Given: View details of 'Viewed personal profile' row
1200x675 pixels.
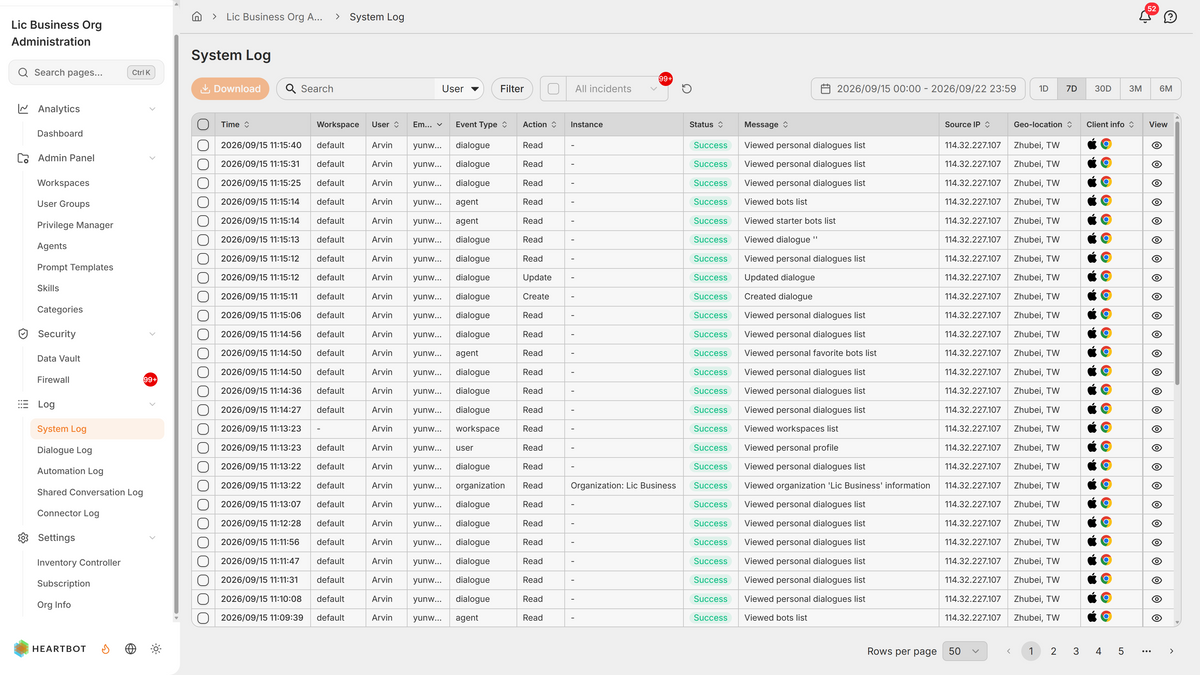Looking at the screenshot, I should point(1157,448).
